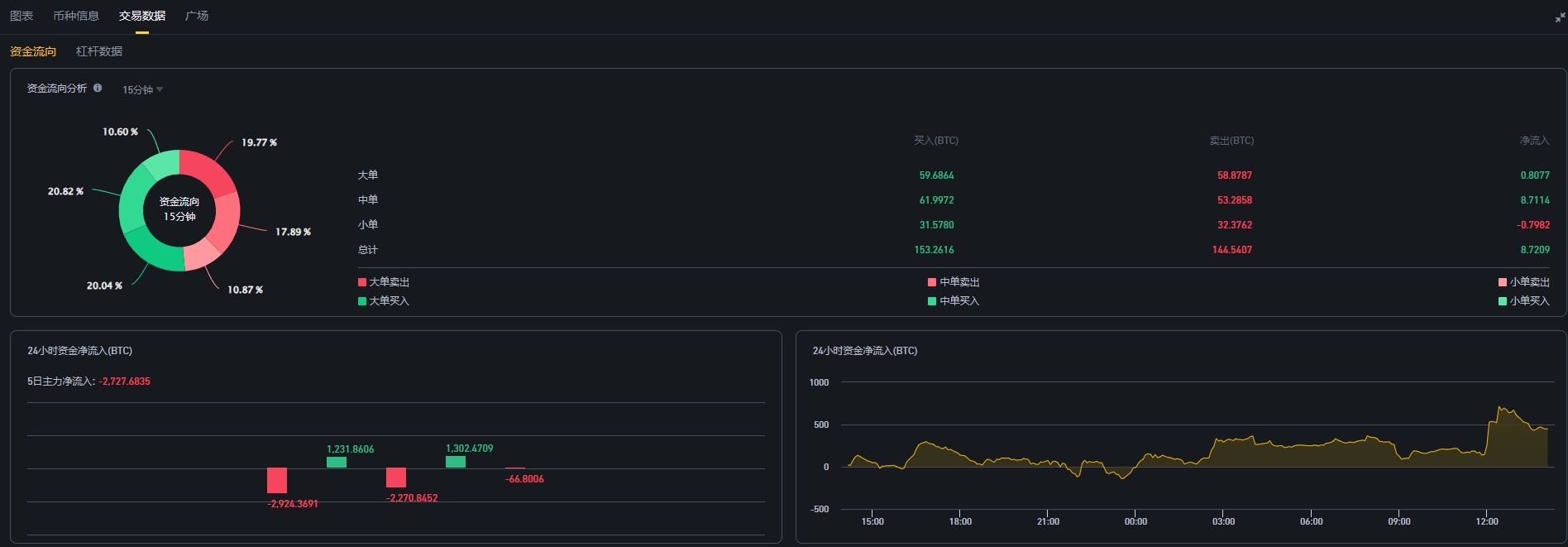Switch to the 图表 tab

(22, 16)
